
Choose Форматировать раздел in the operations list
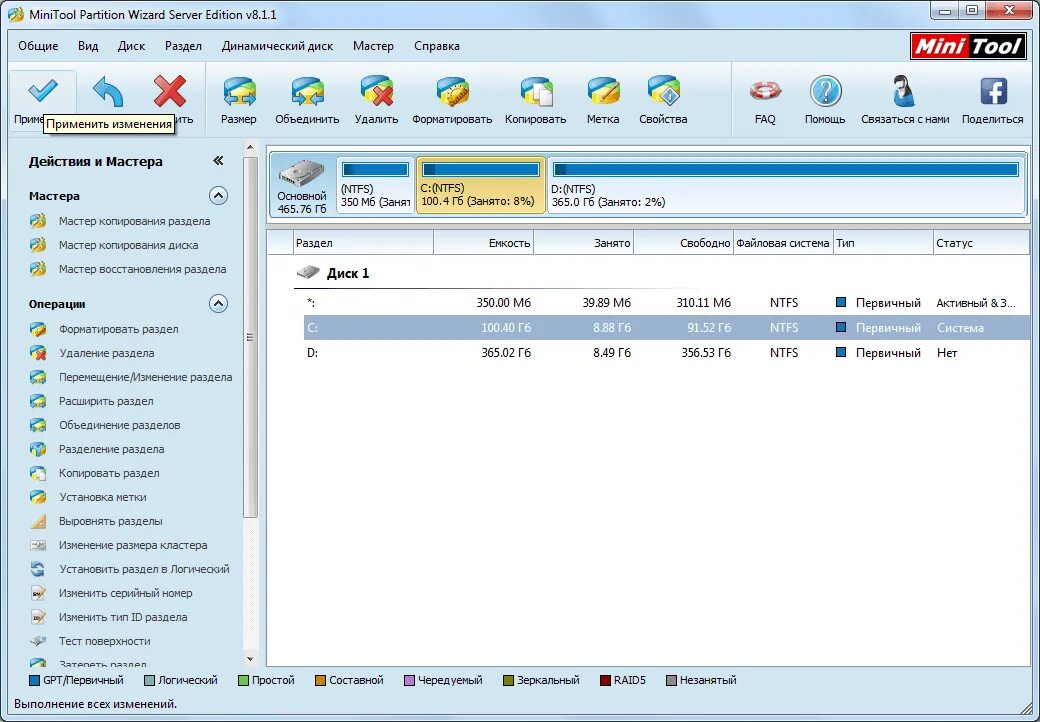(x=119, y=329)
